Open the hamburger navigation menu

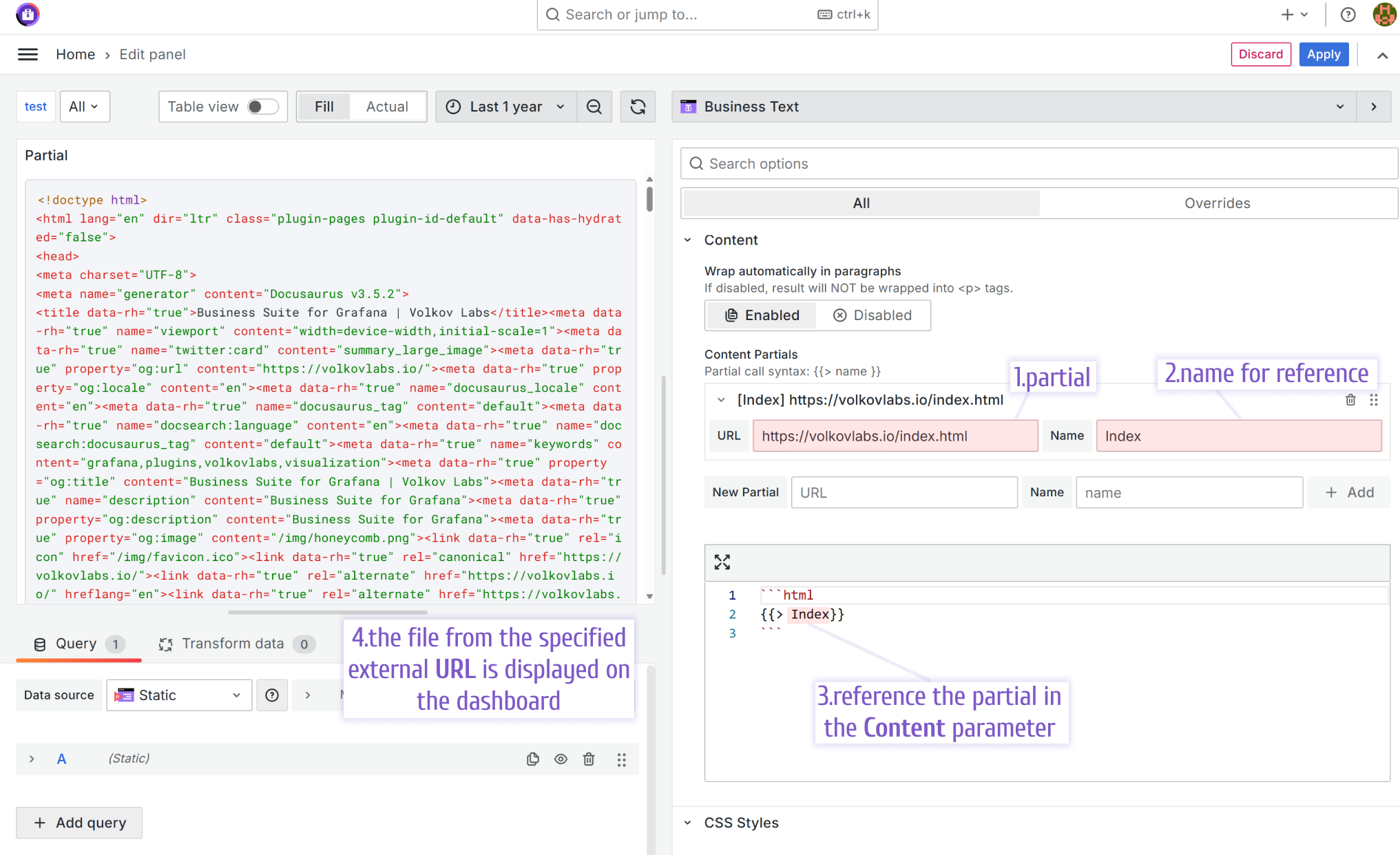[x=28, y=54]
